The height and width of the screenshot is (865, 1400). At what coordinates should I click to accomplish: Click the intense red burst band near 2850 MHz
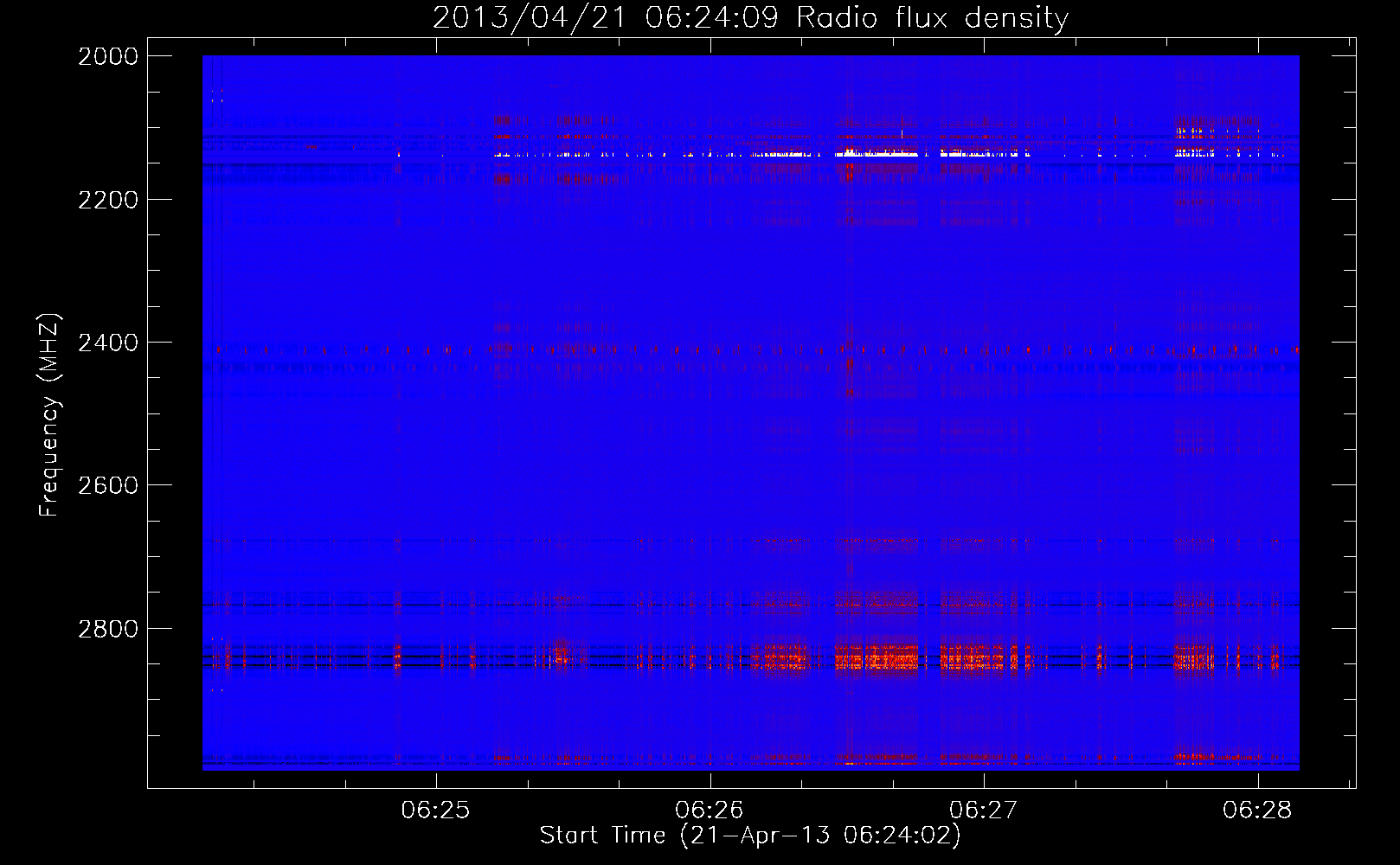[877, 659]
